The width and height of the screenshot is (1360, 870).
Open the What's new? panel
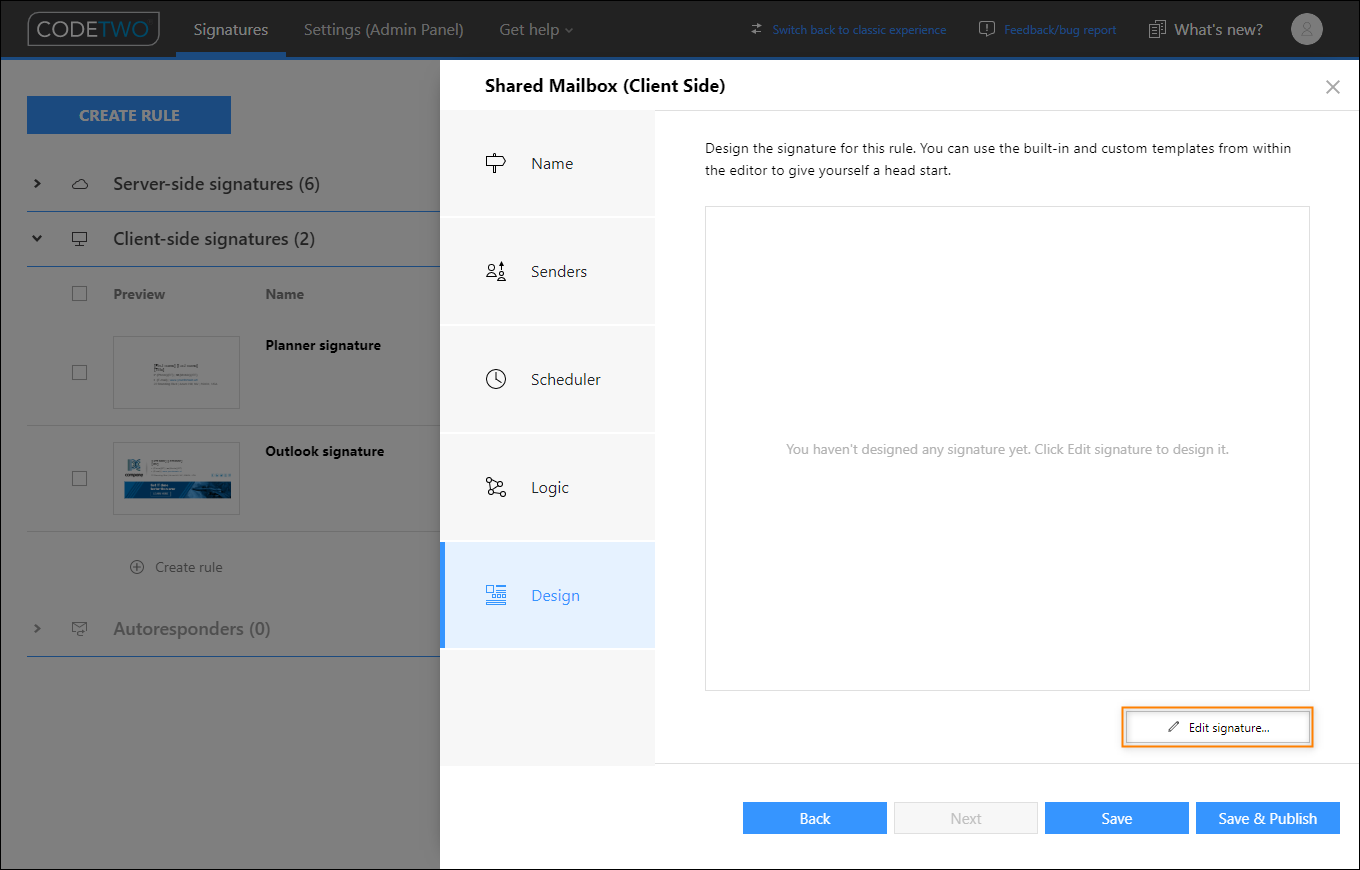[x=1218, y=29]
